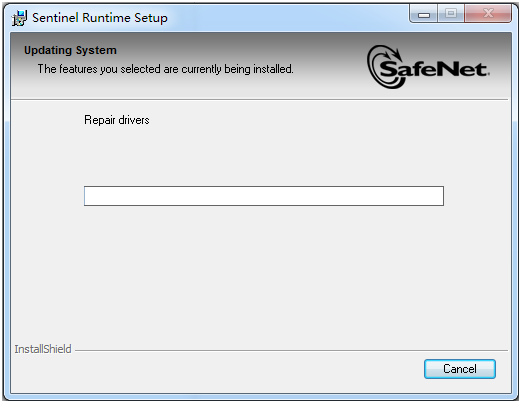The image size is (521, 403).
Task: Cancel the driver installation
Action: point(460,369)
